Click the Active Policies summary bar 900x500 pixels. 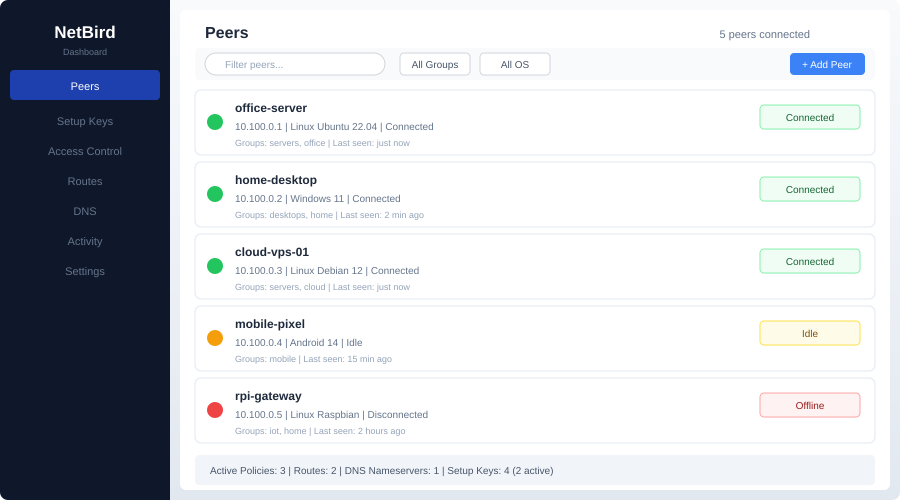[535, 470]
